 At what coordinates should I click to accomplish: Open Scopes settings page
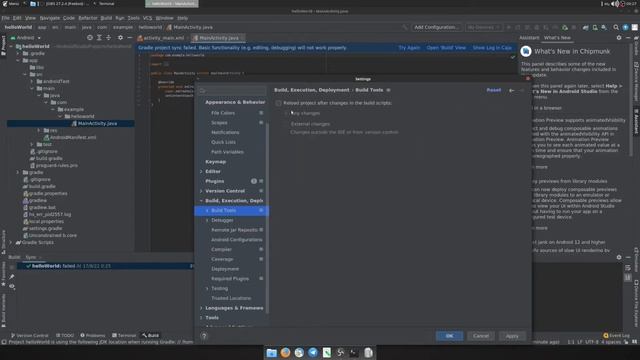(219, 122)
